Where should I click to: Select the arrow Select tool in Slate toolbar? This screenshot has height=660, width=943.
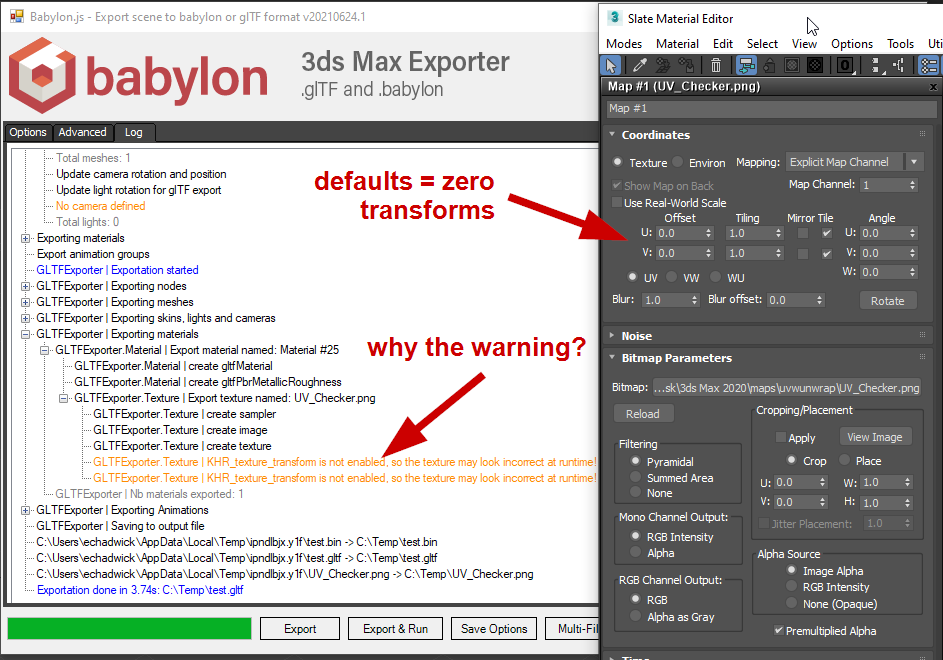[612, 64]
